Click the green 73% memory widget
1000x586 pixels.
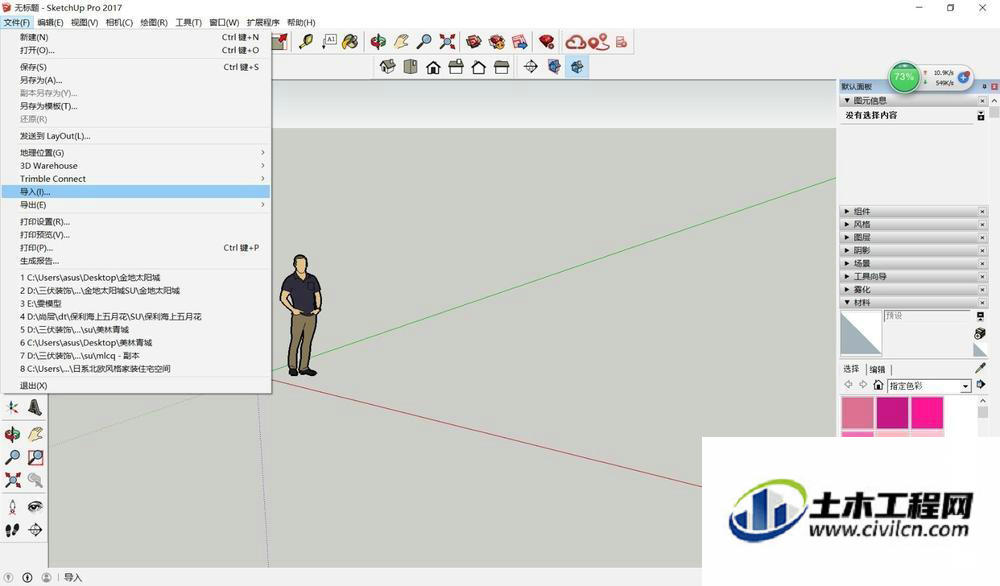tap(904, 77)
